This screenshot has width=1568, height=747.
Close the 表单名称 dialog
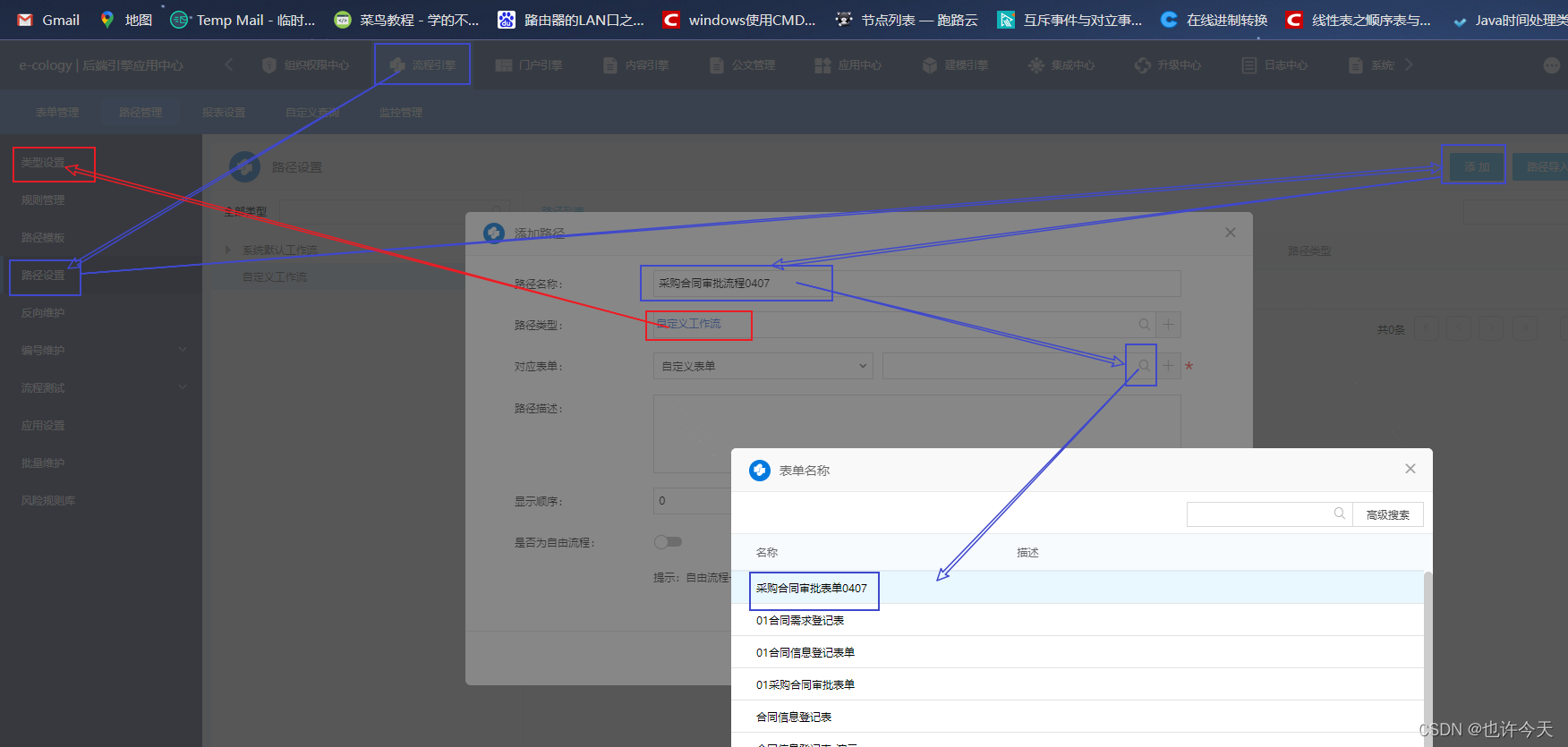pyautogui.click(x=1410, y=469)
